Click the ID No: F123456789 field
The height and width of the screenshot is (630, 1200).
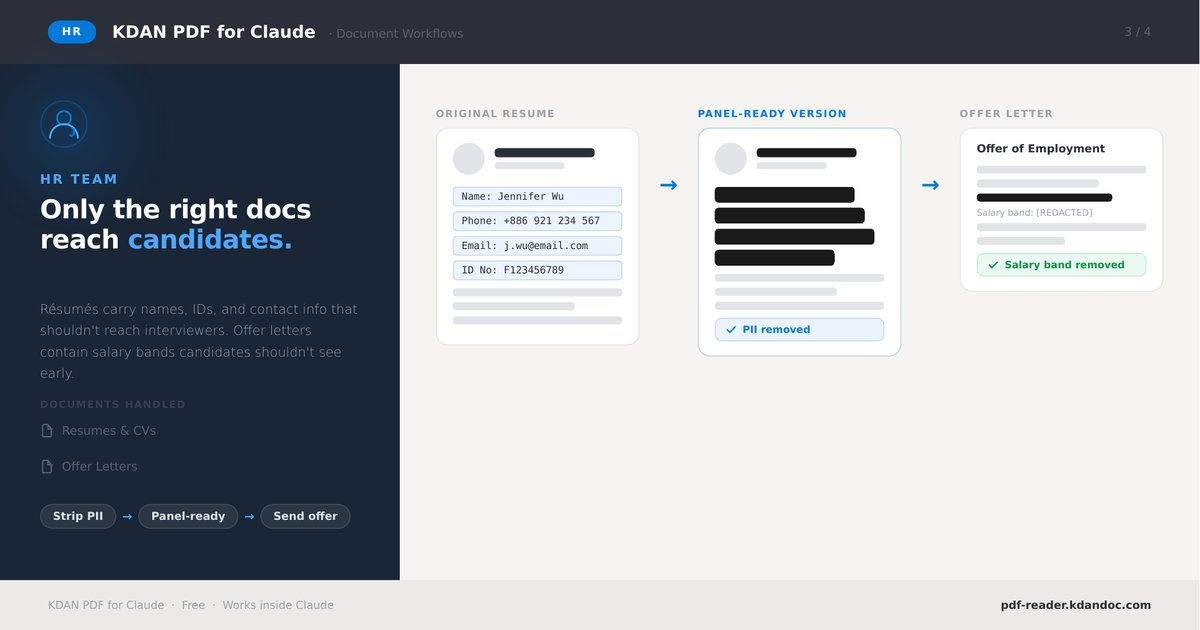(537, 270)
